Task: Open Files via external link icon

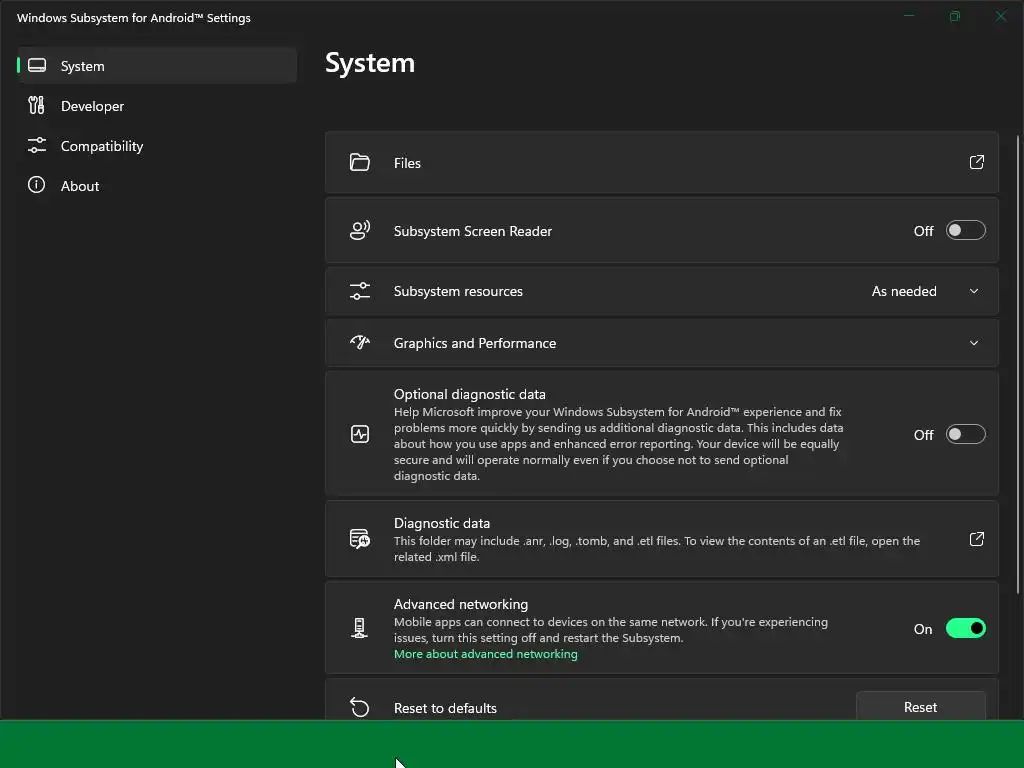Action: (x=976, y=162)
